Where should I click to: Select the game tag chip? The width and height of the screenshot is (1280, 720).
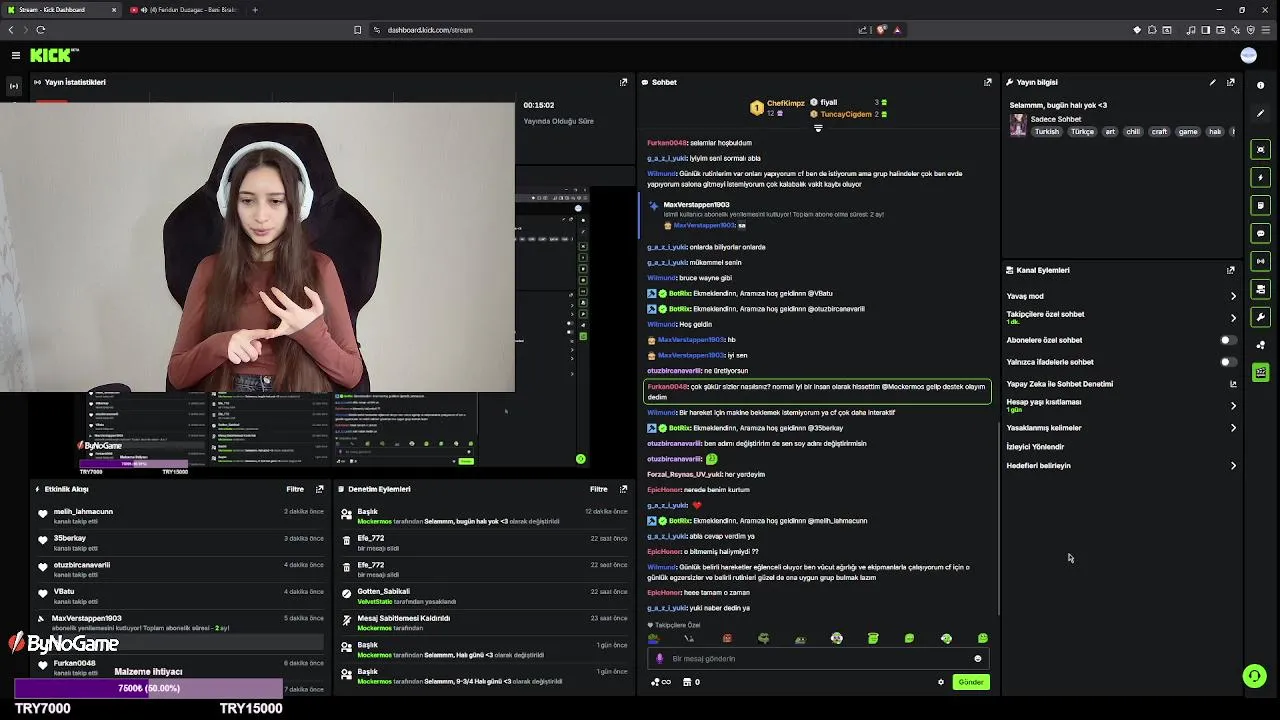(1188, 132)
